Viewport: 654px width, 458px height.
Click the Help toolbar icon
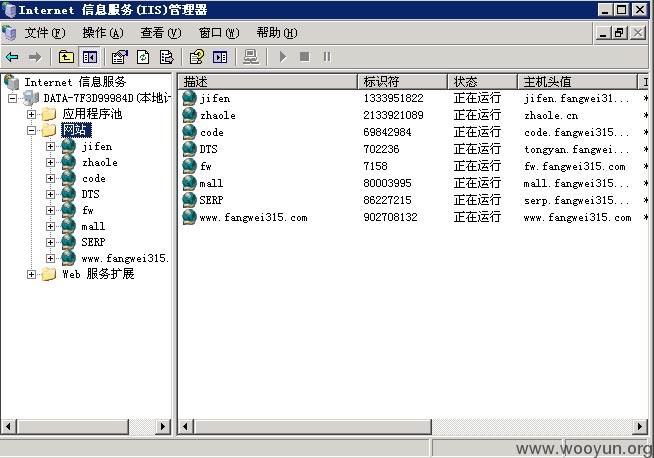click(x=197, y=57)
